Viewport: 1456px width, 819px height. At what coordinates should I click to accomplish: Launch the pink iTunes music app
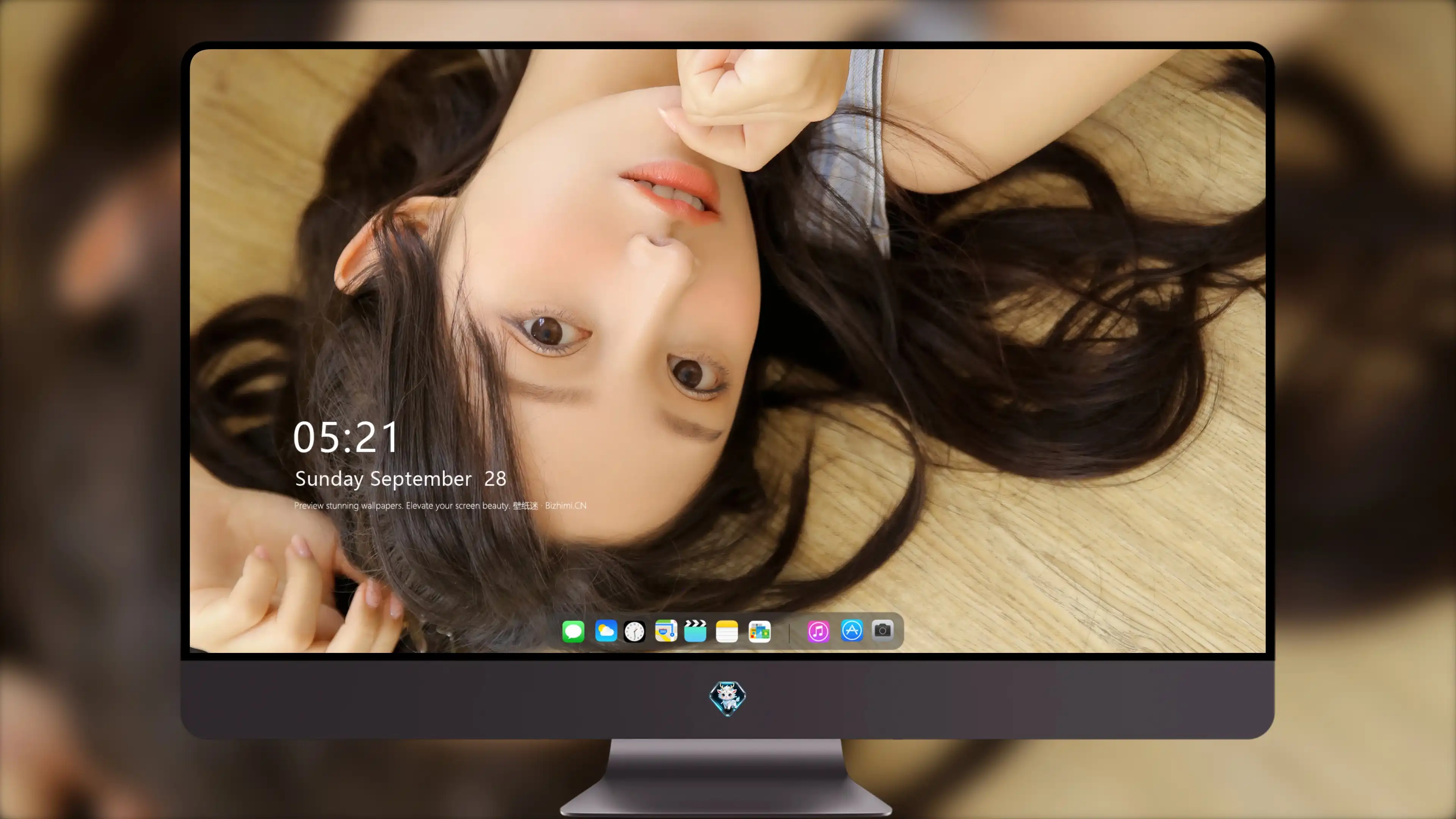pos(819,631)
